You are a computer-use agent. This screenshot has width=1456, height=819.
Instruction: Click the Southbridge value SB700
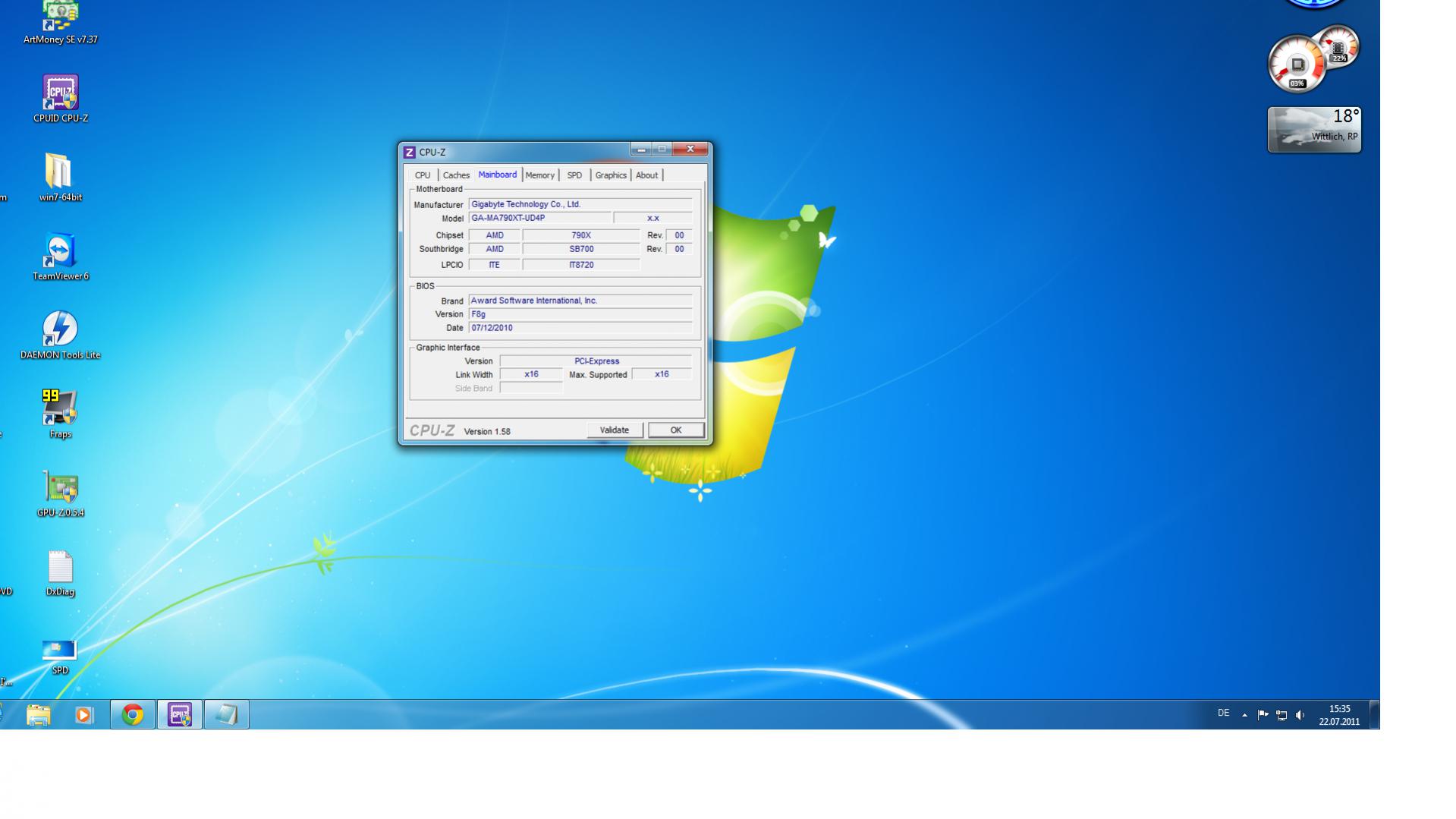581,249
